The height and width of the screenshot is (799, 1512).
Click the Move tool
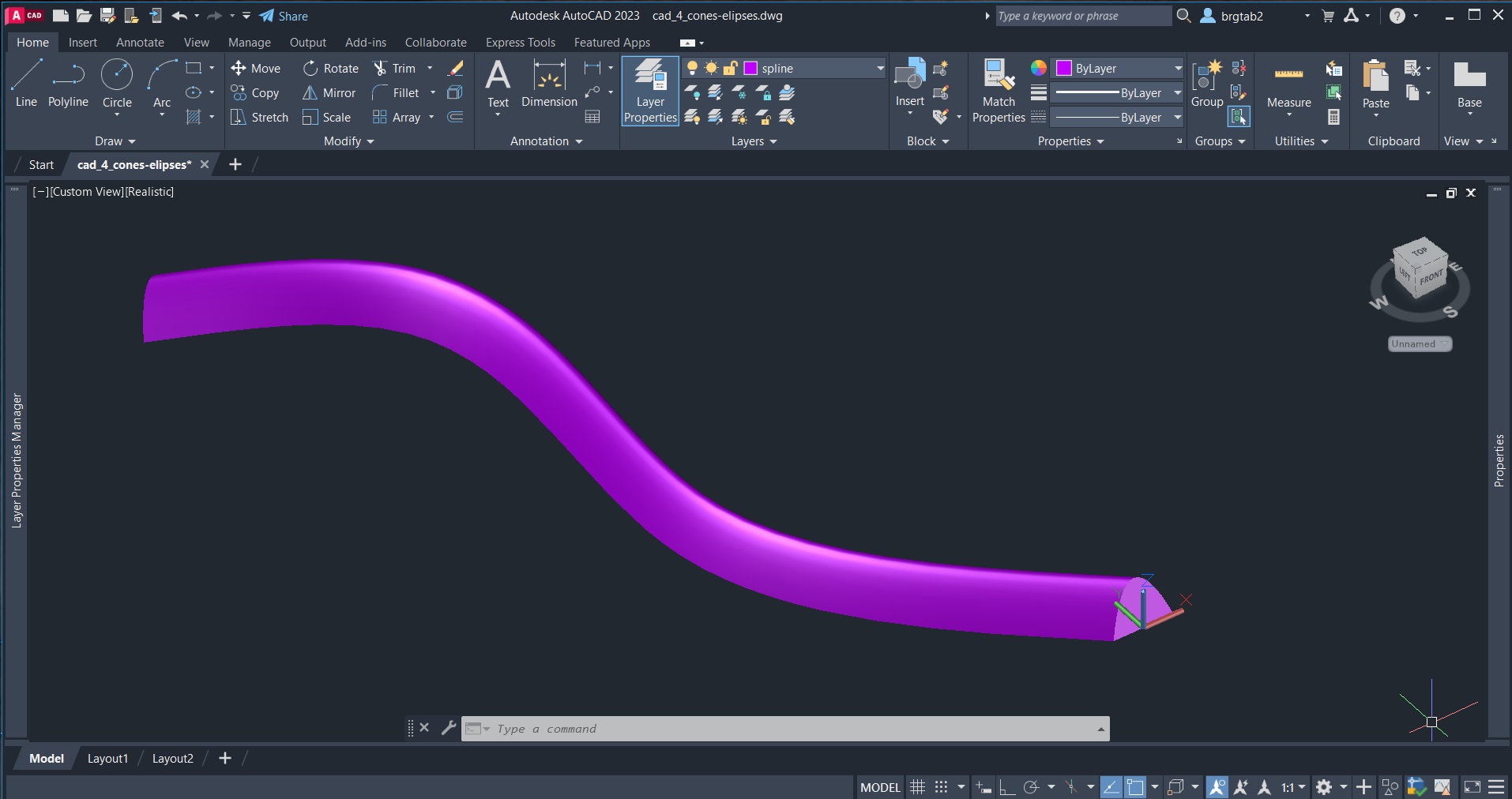(255, 69)
